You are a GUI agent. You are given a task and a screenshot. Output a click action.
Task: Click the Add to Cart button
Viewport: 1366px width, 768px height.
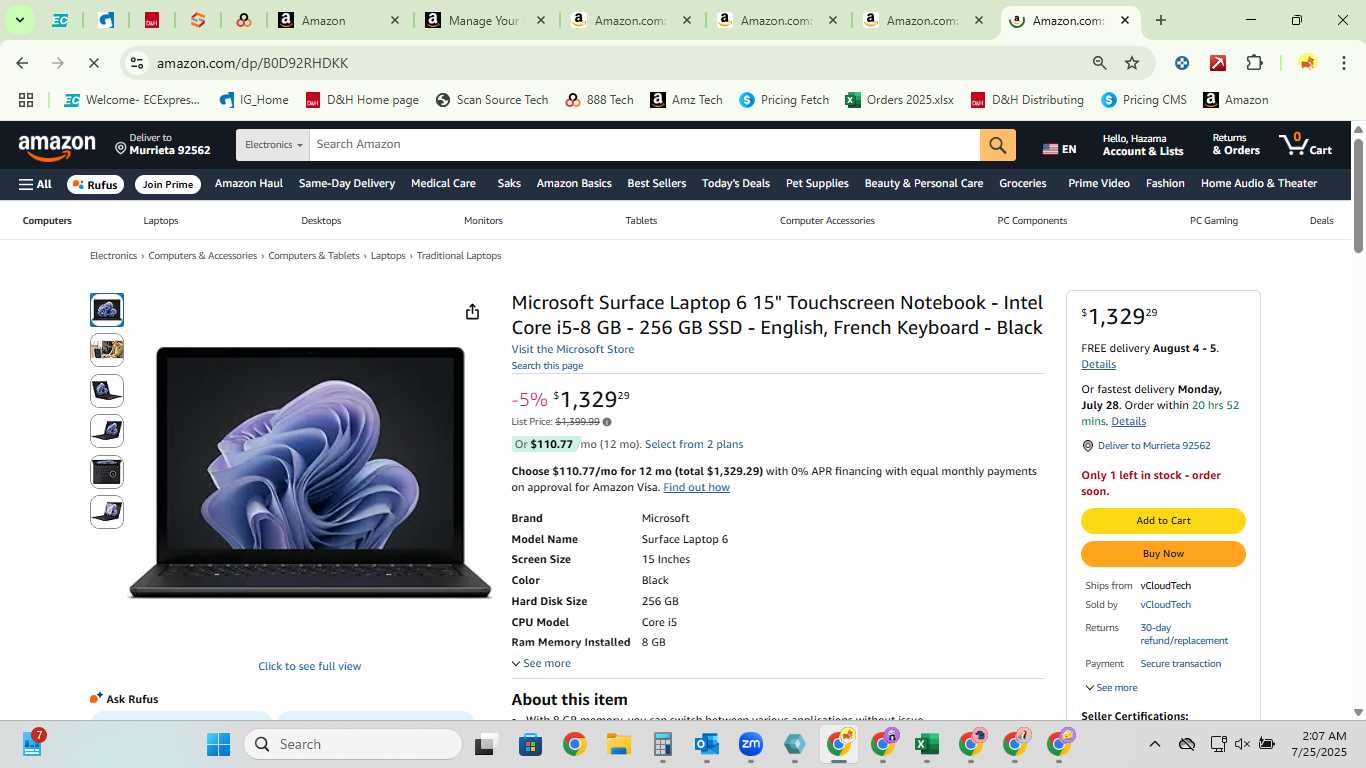[1163, 521]
